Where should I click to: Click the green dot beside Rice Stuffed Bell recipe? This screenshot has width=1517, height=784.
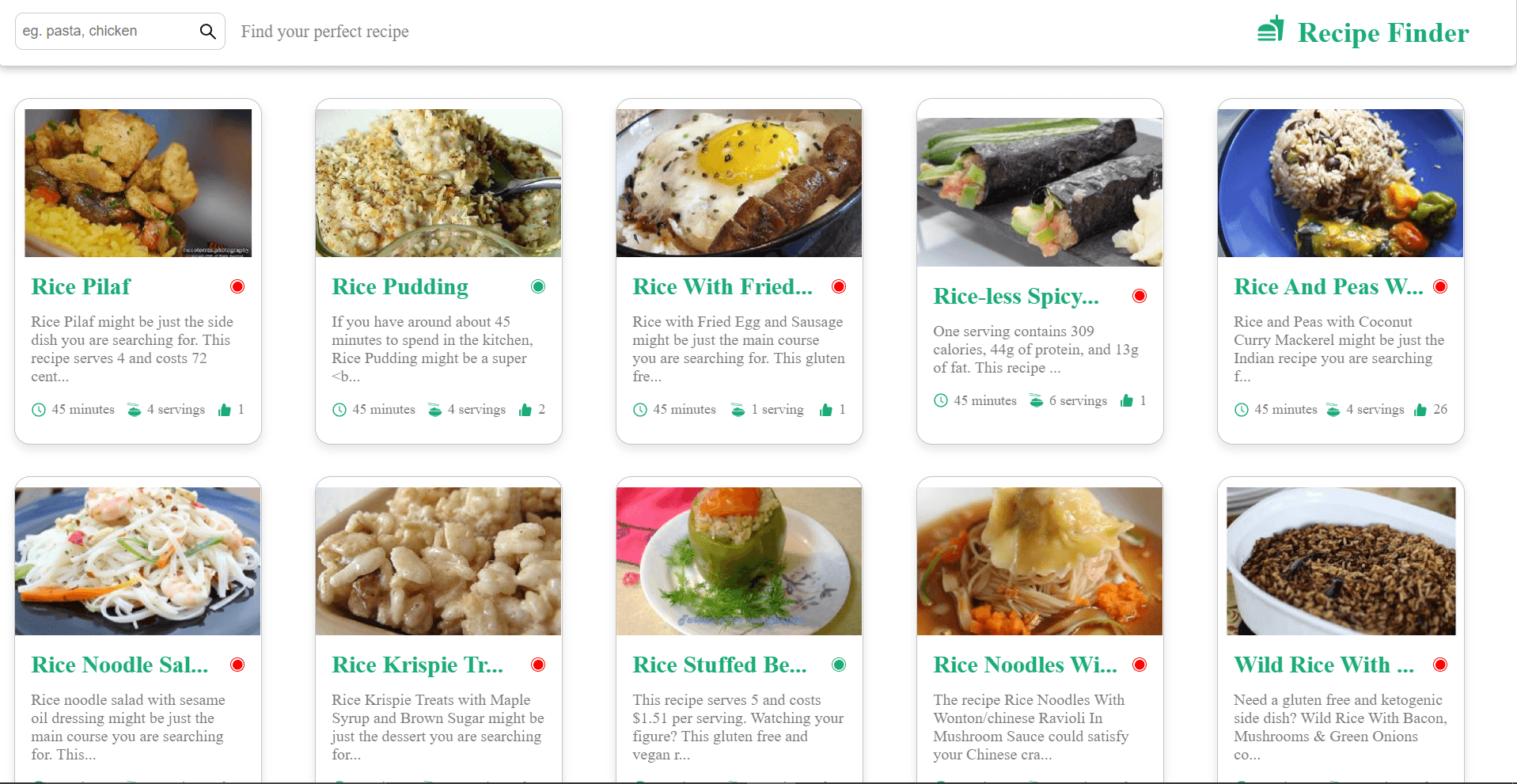point(839,665)
